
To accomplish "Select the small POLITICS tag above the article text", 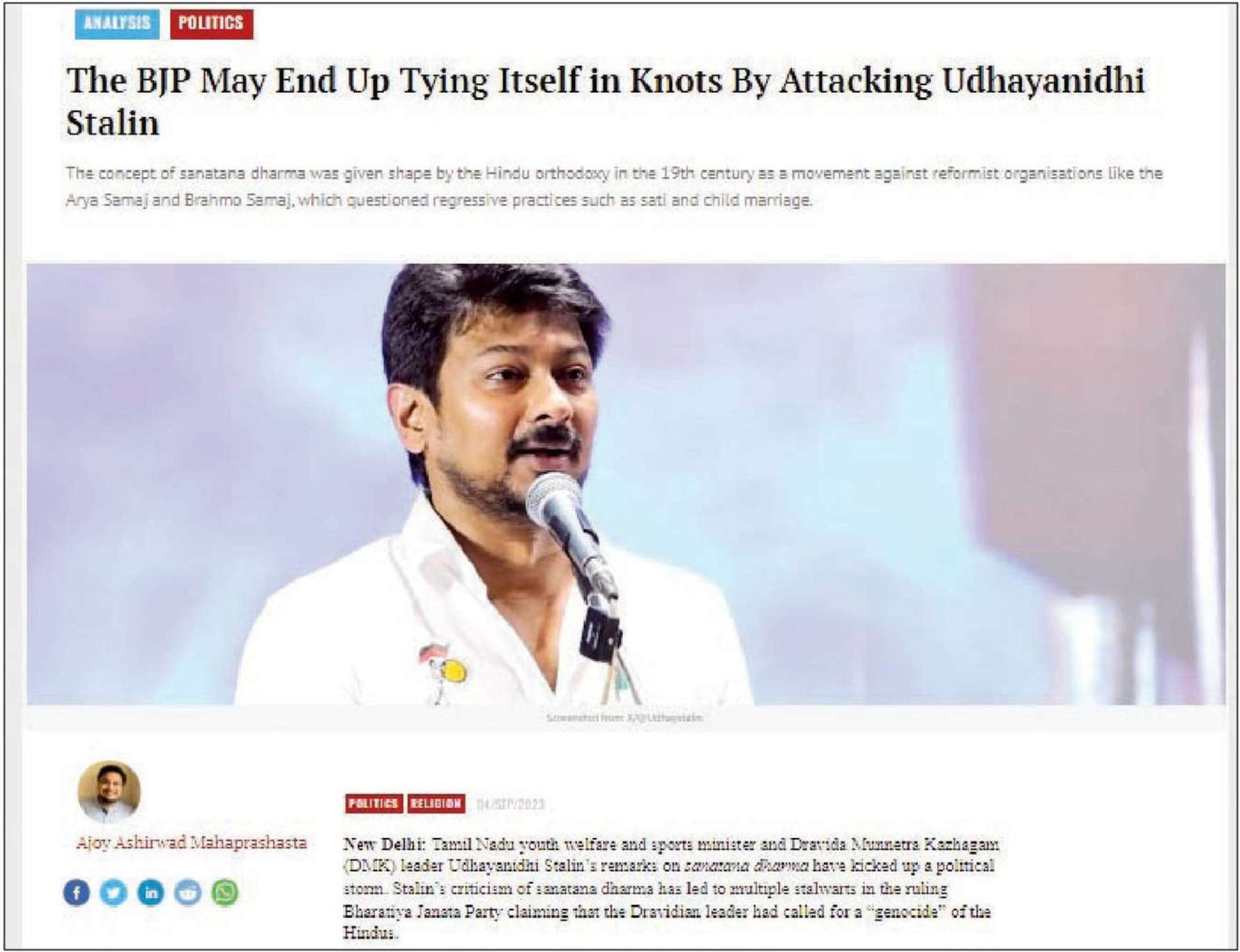I will pos(374,804).
